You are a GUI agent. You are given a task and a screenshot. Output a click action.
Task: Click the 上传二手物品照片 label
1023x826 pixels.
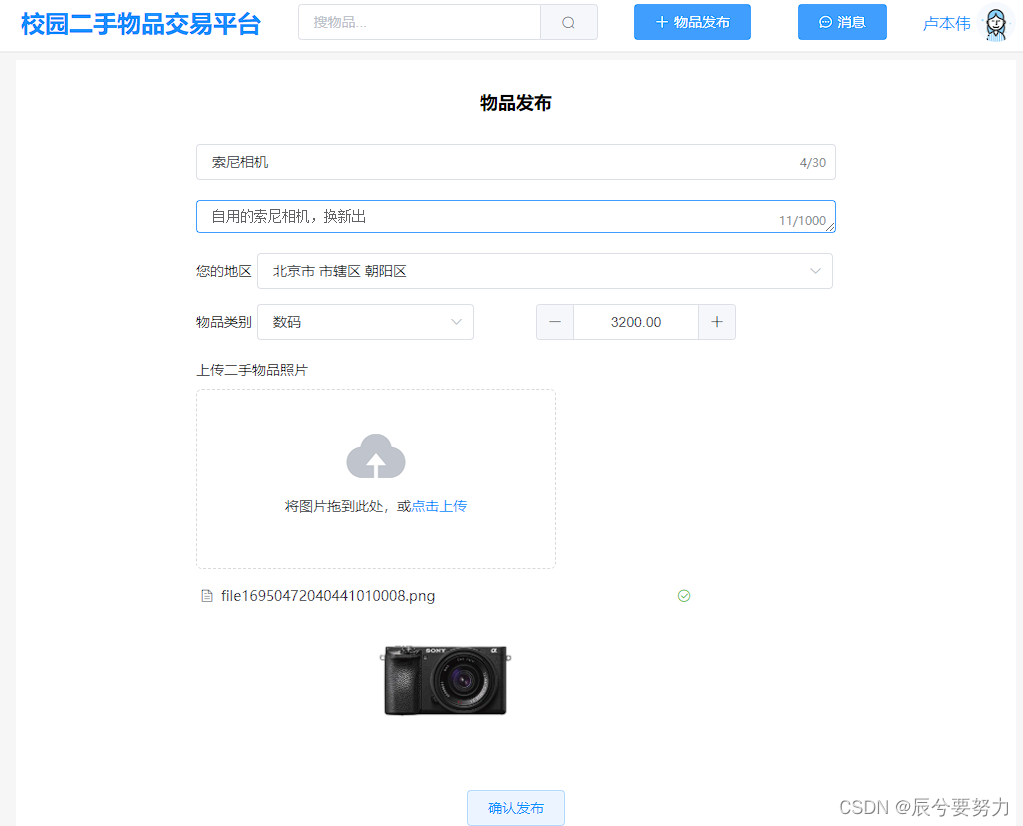tap(252, 370)
